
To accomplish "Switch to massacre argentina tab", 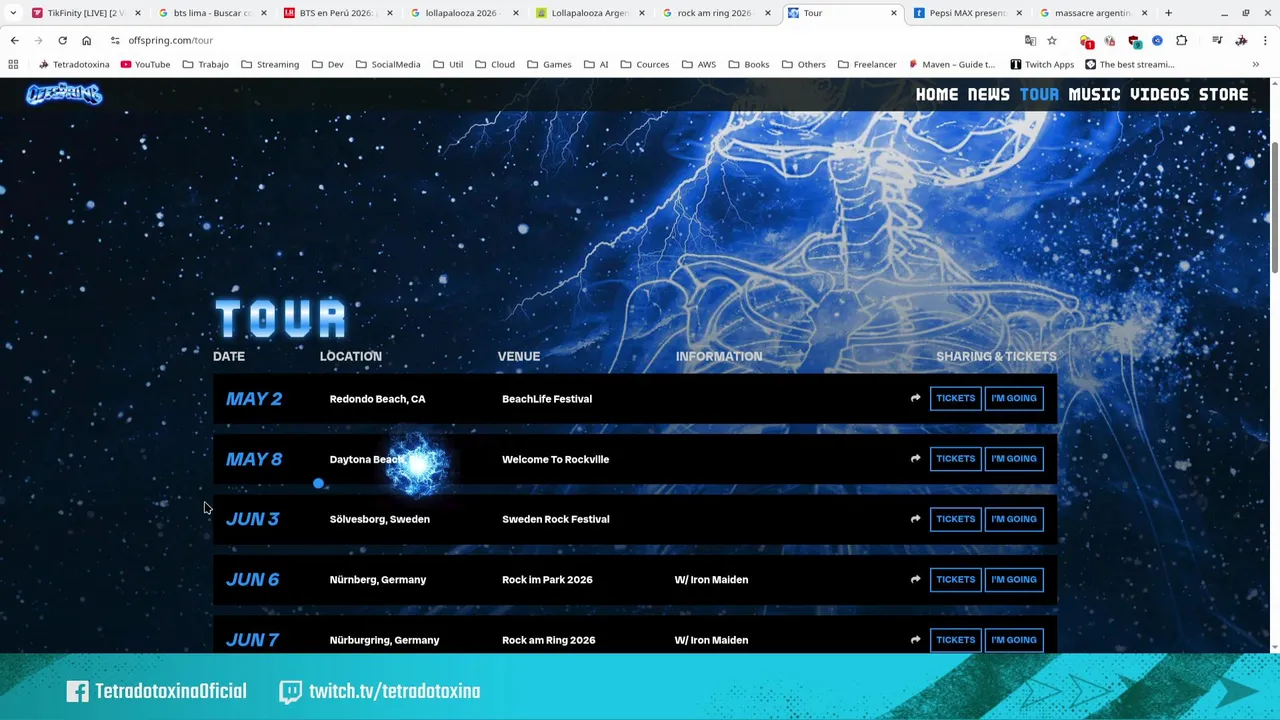I will [x=1092, y=13].
